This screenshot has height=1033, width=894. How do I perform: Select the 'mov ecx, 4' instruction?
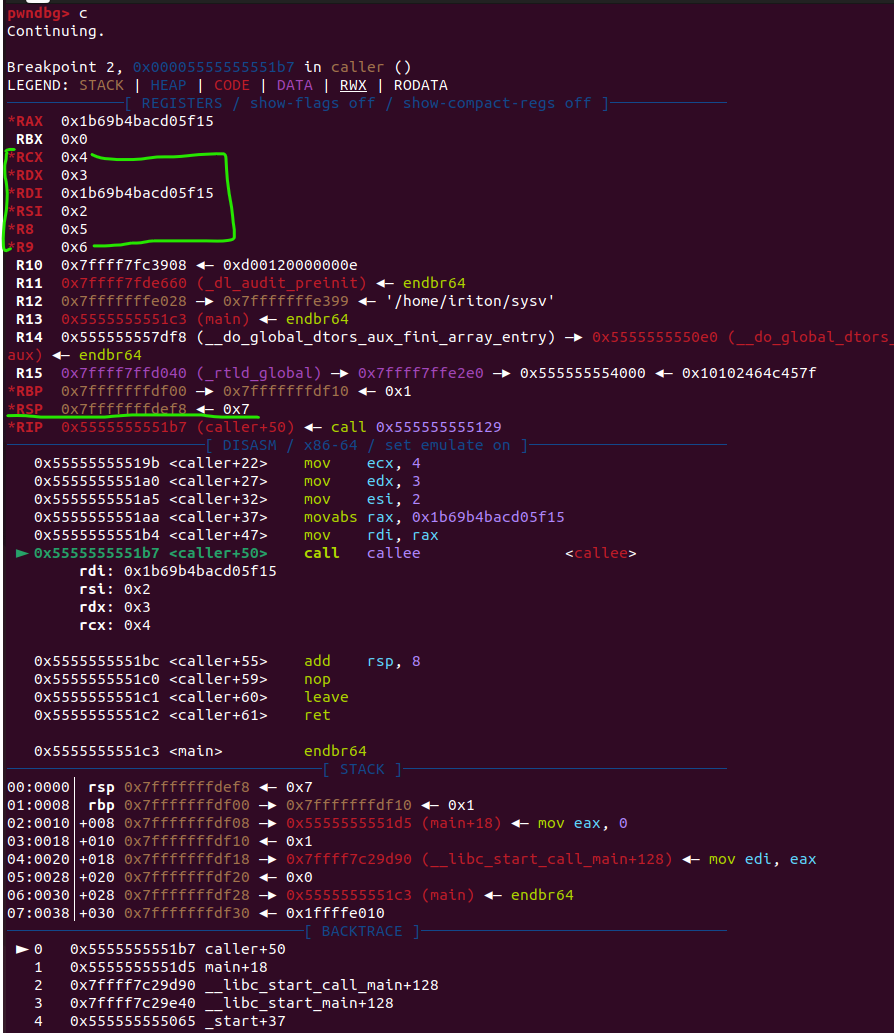coord(362,463)
